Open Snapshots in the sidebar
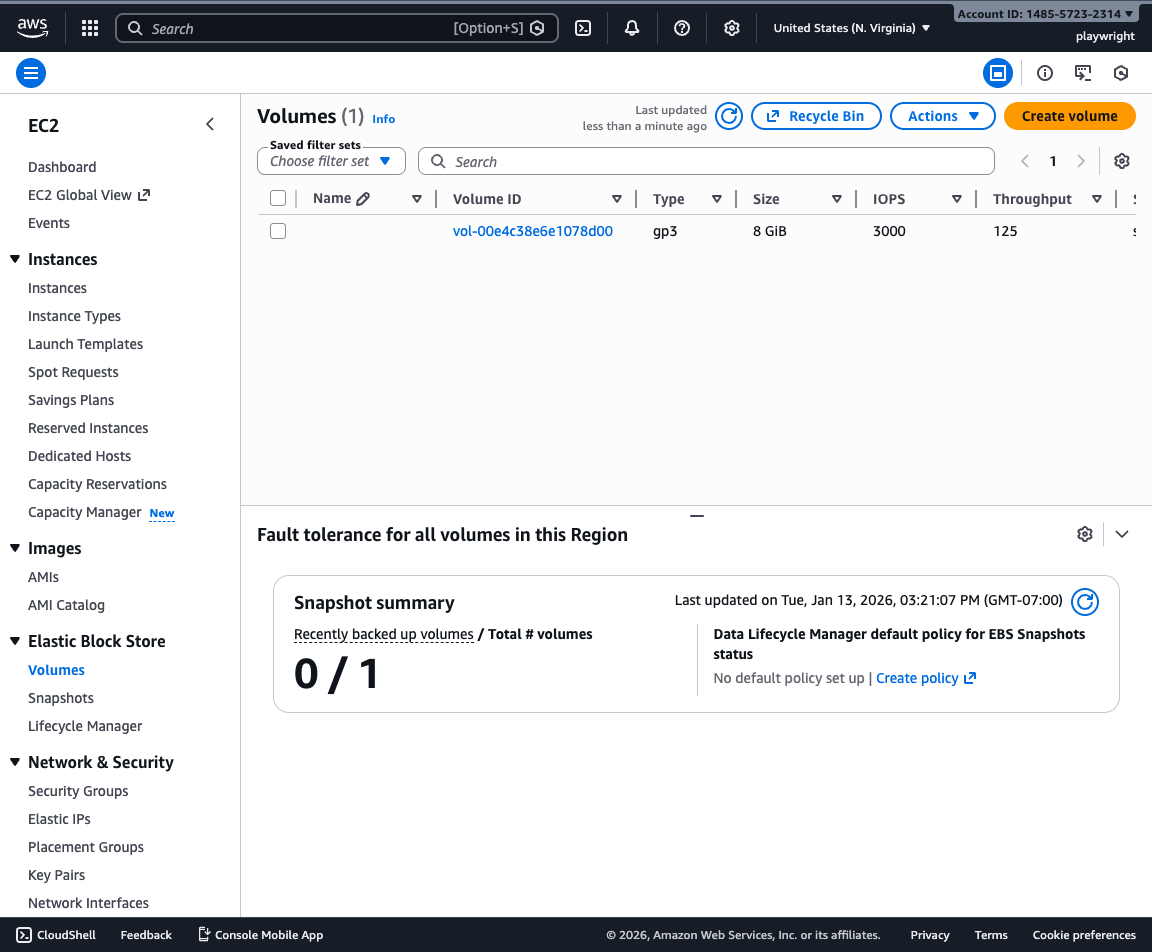Screen dimensions: 1152x952 (x=61, y=698)
